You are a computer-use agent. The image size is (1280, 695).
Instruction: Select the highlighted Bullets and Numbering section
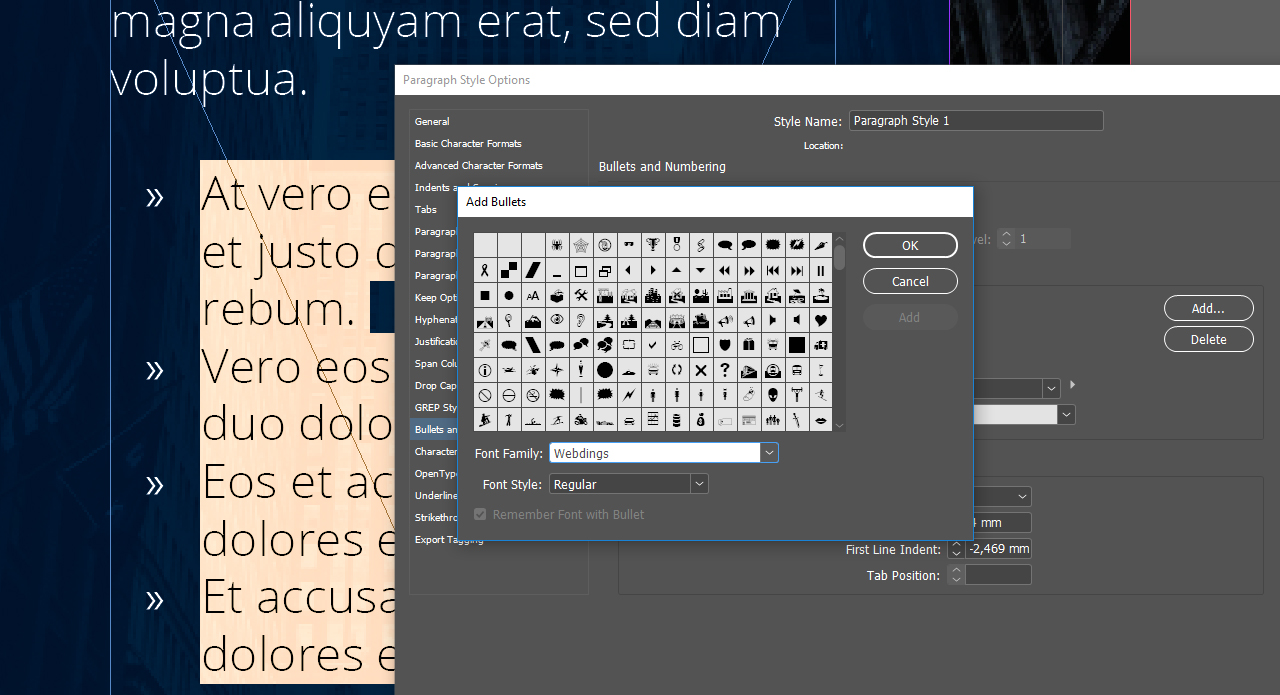click(x=435, y=429)
